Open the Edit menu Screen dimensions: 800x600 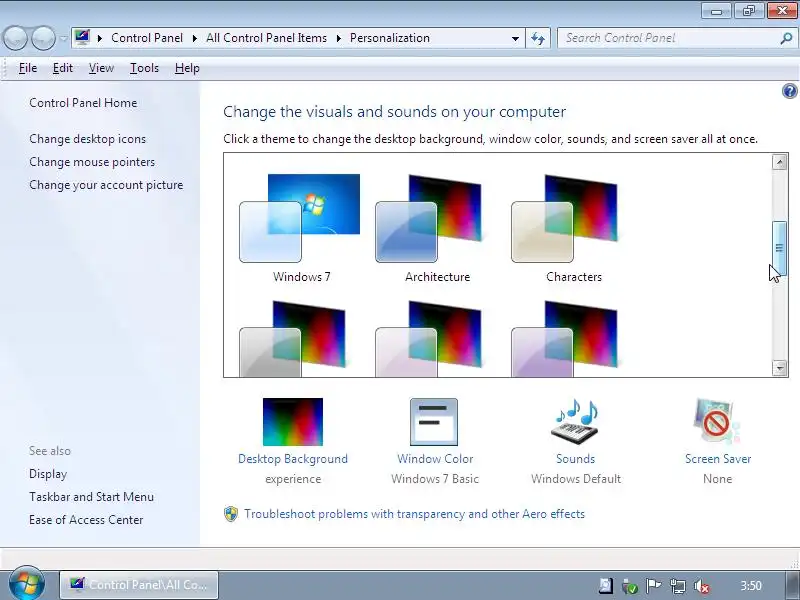(x=63, y=68)
